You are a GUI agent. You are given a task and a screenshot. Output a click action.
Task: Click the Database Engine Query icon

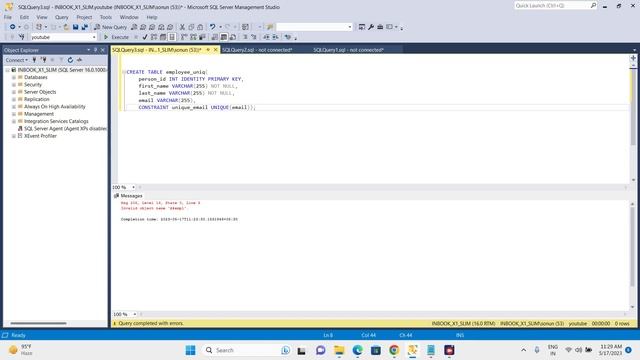pyautogui.click(x=134, y=27)
